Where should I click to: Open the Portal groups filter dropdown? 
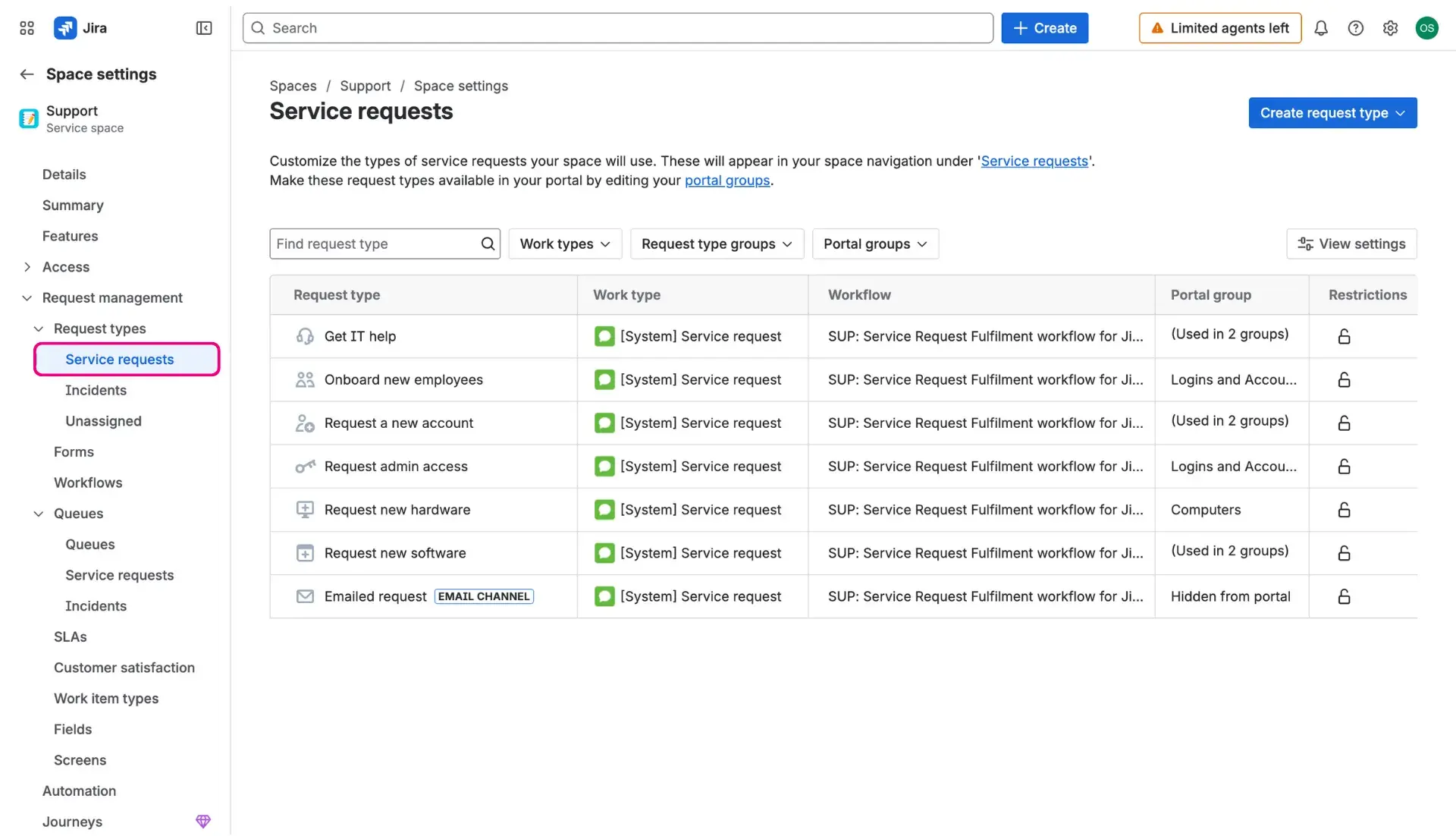click(x=875, y=244)
